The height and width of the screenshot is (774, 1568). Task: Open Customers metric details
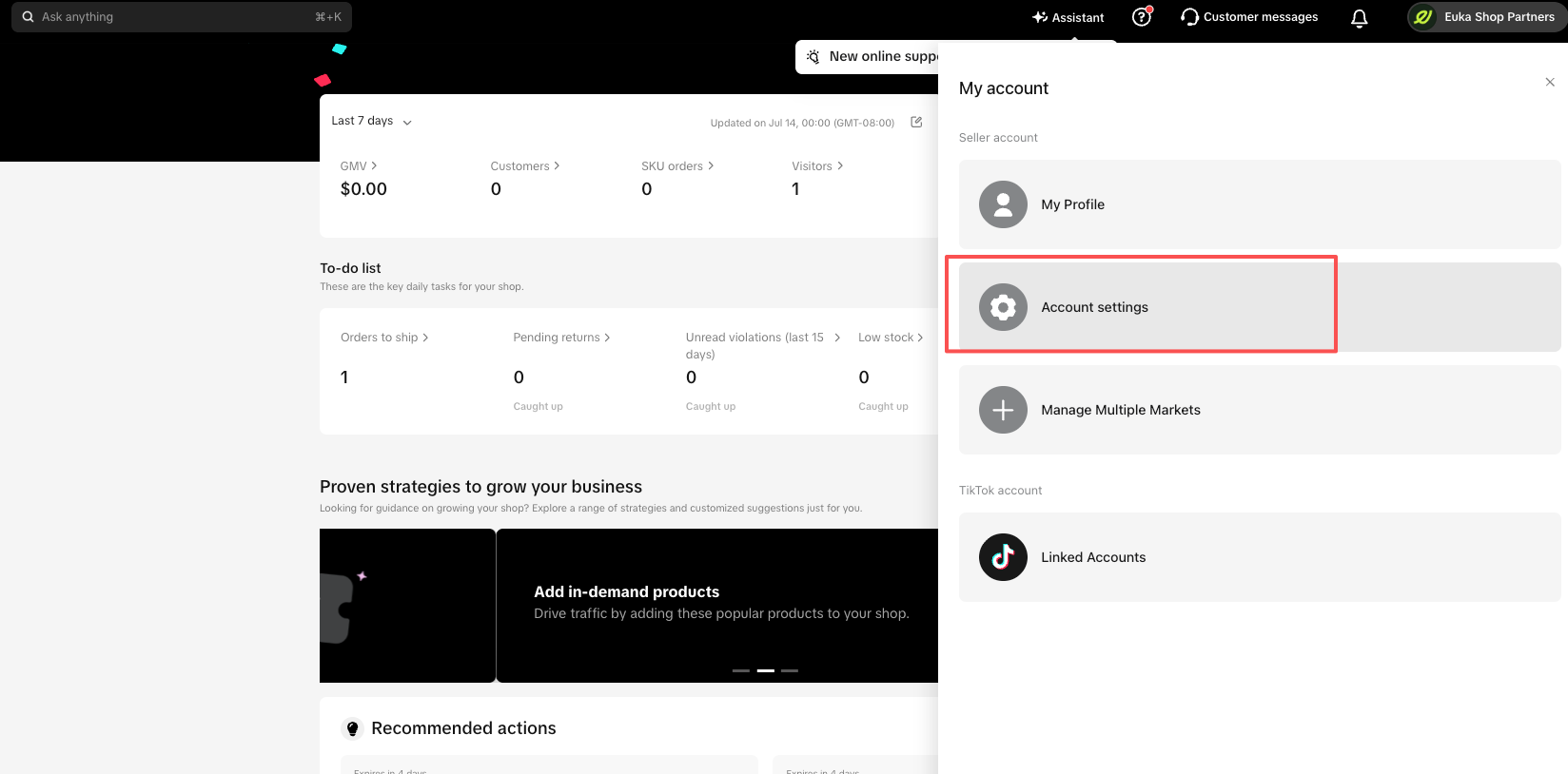click(524, 165)
